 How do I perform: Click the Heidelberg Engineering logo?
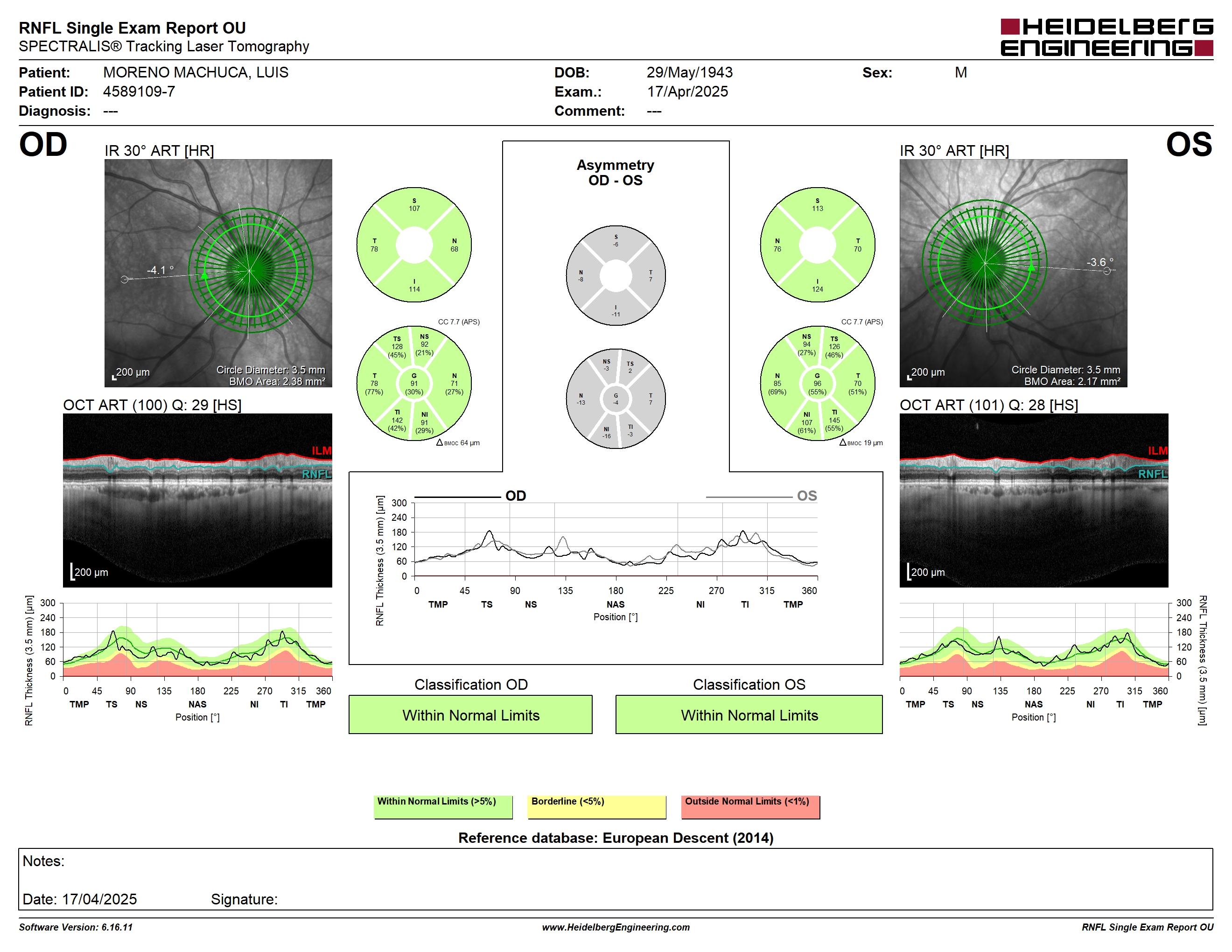point(1106,37)
